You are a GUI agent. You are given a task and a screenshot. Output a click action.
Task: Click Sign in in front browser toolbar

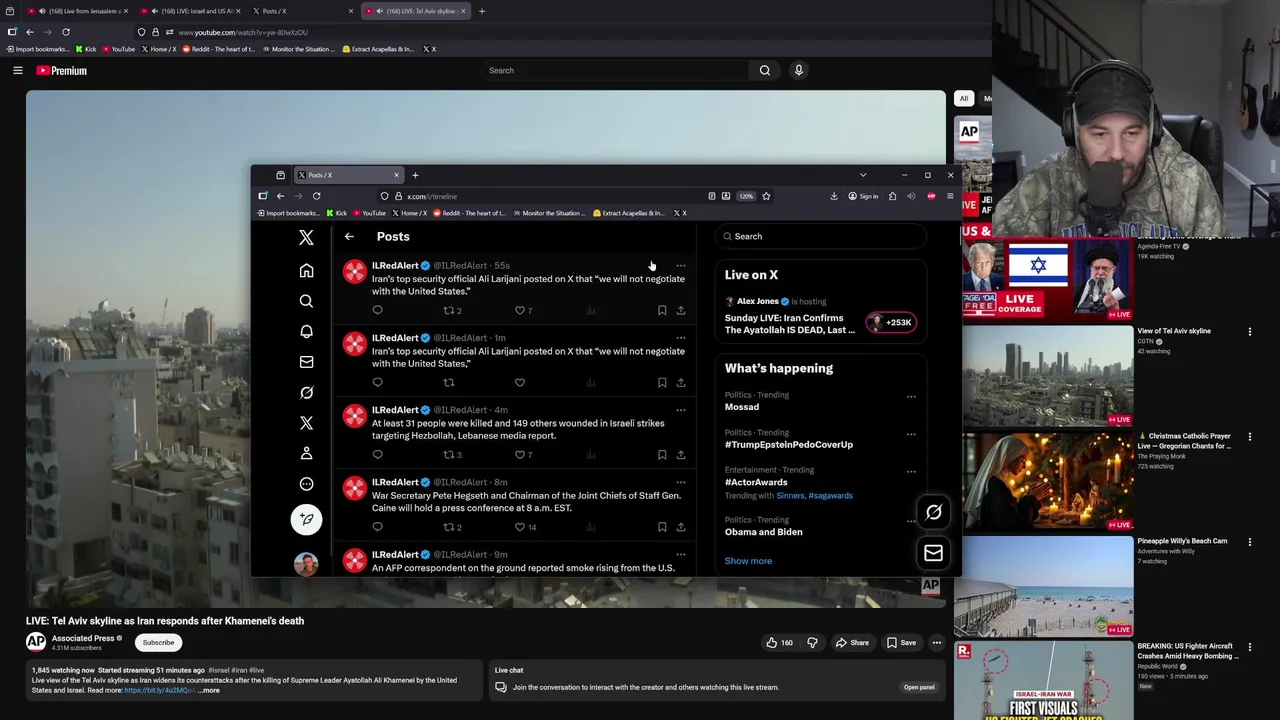(863, 196)
